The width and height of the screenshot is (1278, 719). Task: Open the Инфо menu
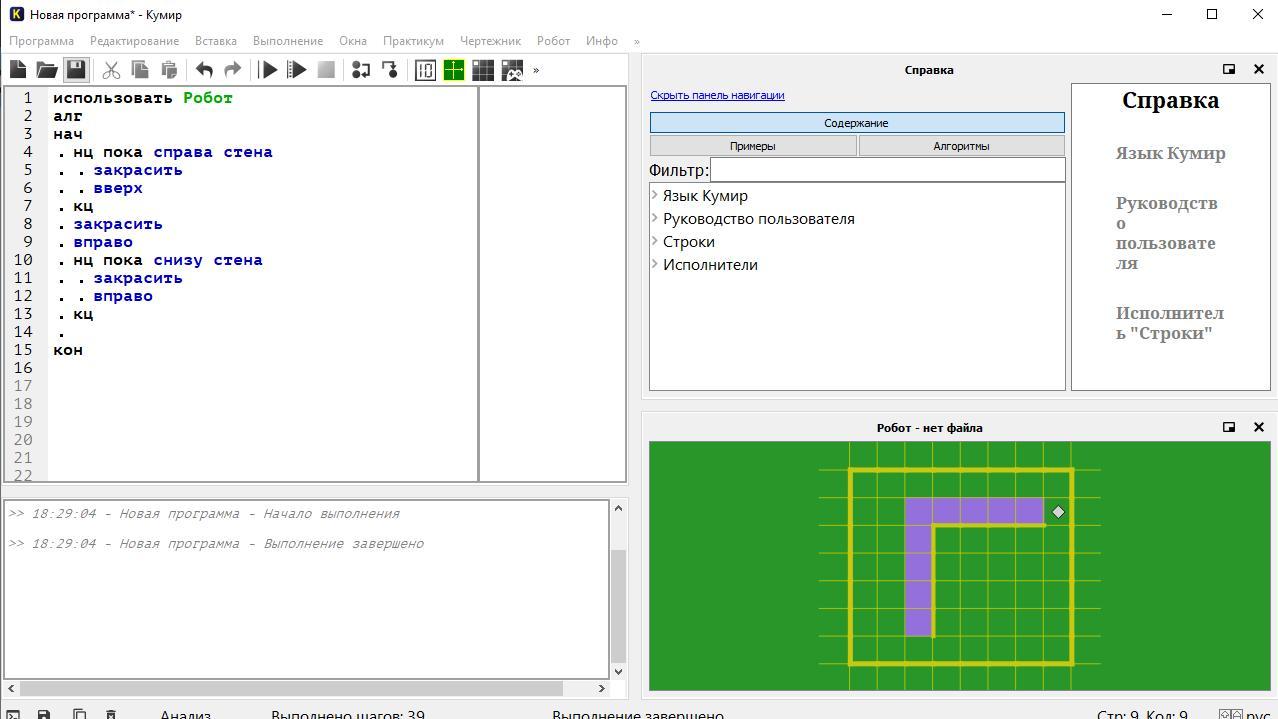pyautogui.click(x=602, y=41)
